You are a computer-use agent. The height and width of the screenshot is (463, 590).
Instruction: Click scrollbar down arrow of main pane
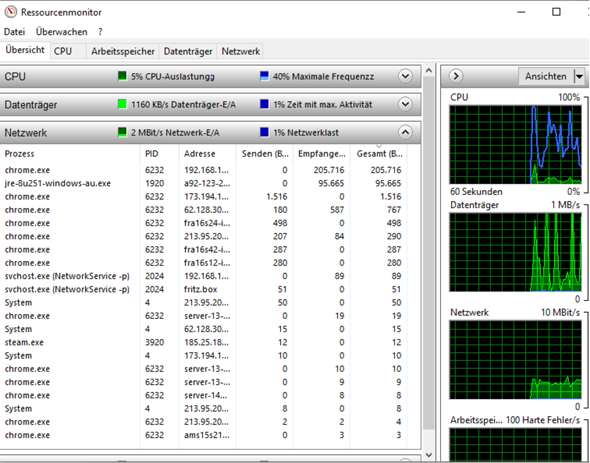tap(429, 455)
